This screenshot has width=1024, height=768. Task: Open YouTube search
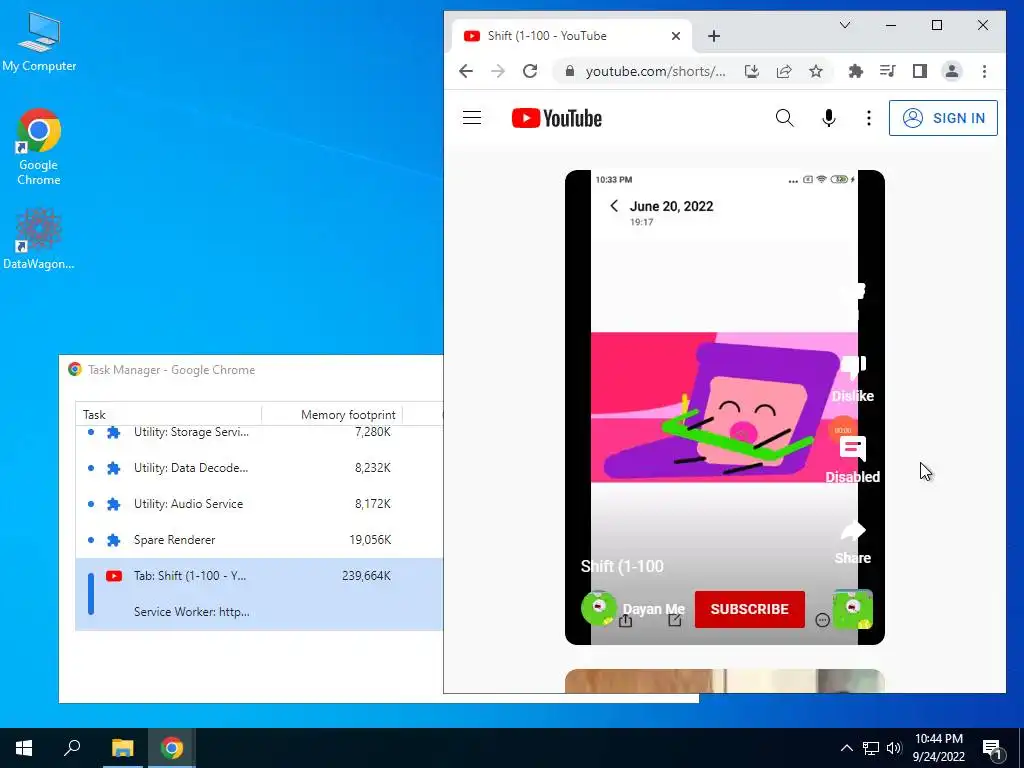click(x=784, y=118)
